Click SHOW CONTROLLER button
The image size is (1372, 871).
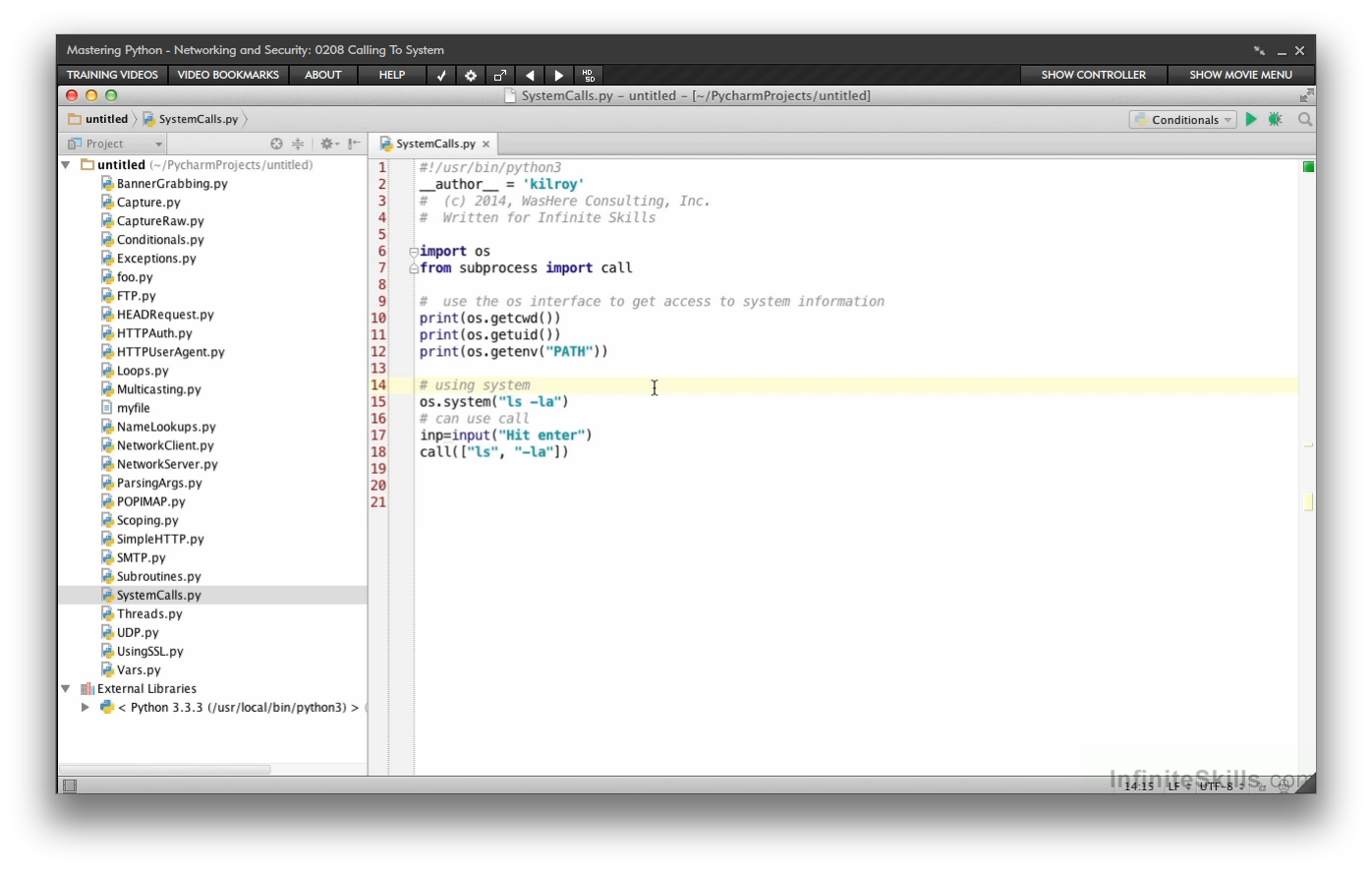coord(1093,75)
